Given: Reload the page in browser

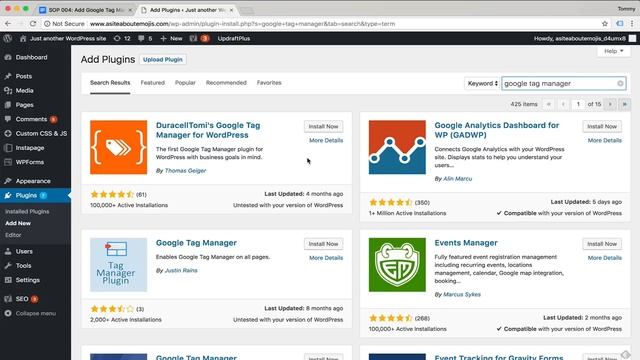Looking at the screenshot, I should 33,24.
